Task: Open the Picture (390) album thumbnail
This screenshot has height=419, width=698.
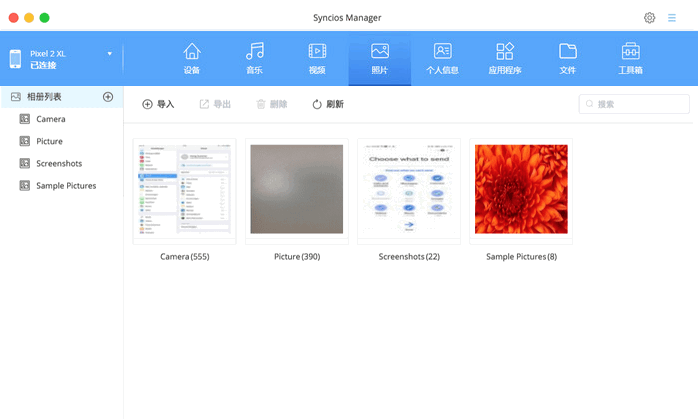Action: 296,191
